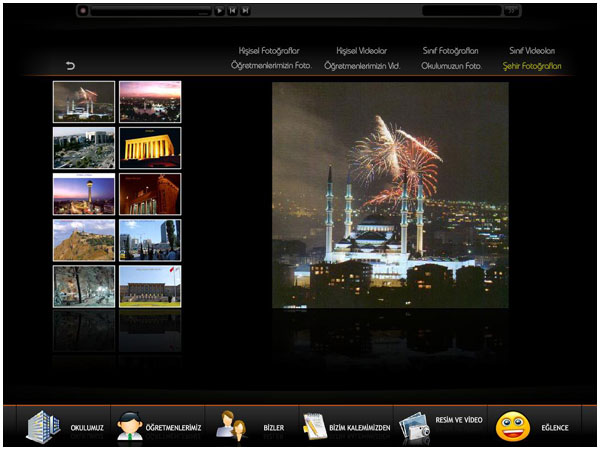Click the Okulumuz building icon
600x450 pixels.
(x=41, y=427)
